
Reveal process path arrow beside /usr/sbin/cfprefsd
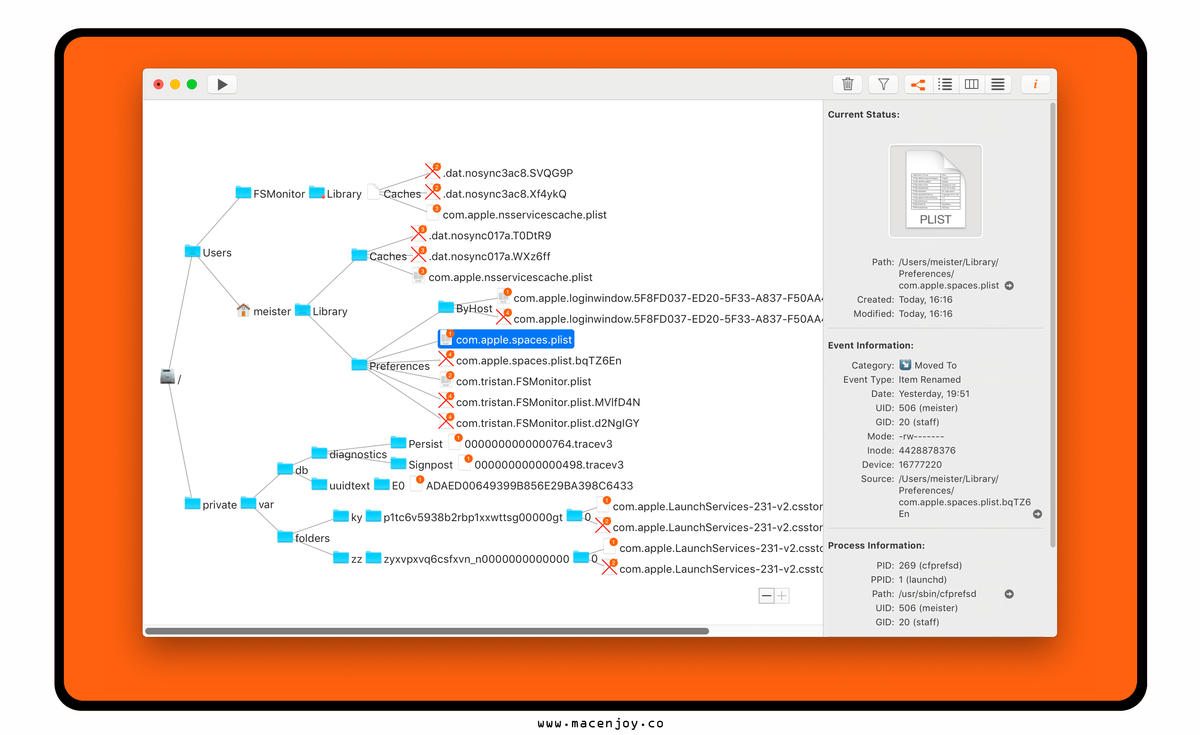click(x=1009, y=594)
